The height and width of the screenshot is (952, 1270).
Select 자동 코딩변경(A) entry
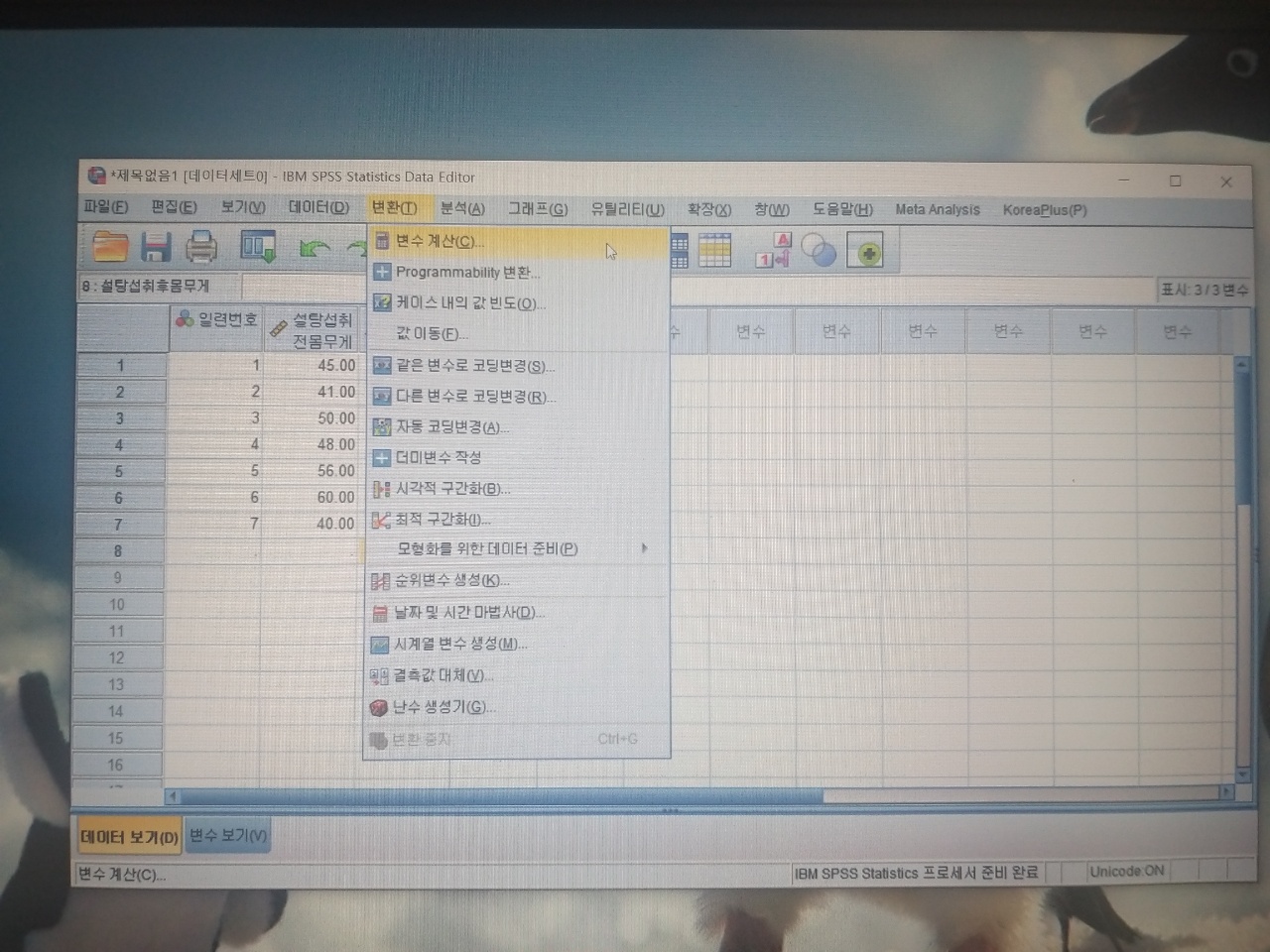coord(517,426)
